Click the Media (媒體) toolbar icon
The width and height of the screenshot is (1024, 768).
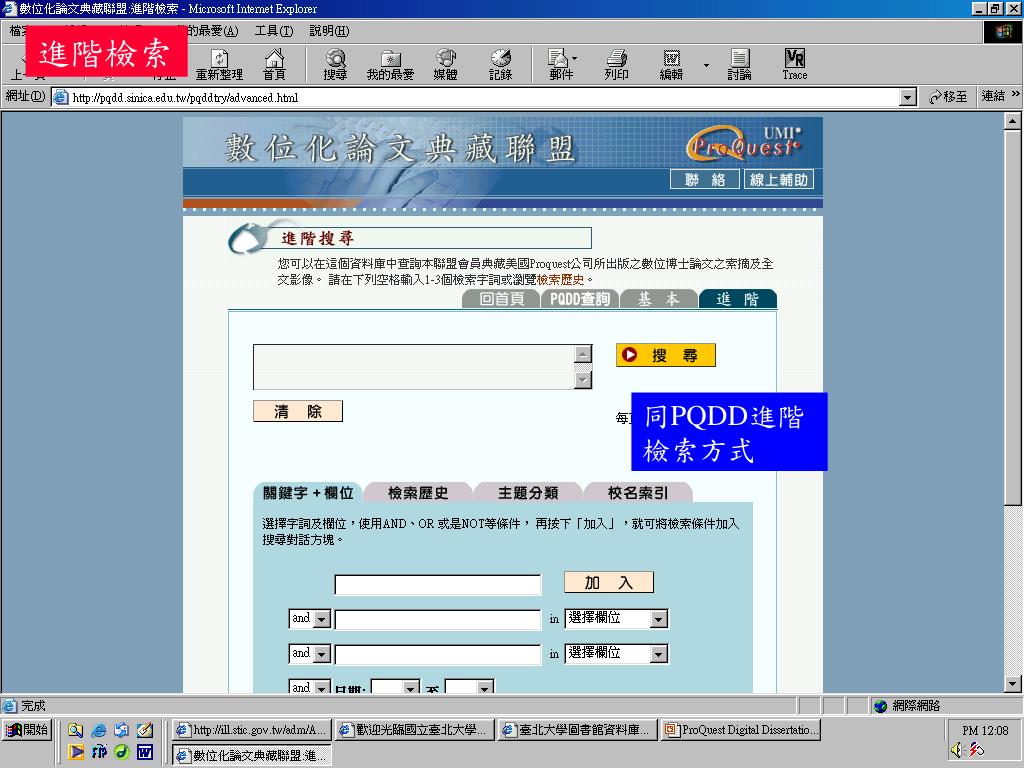point(445,65)
